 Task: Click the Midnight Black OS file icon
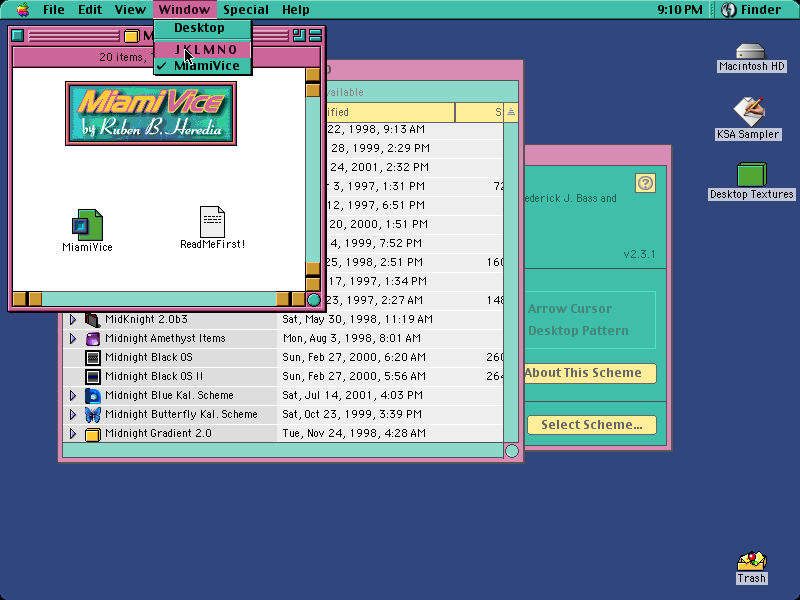click(92, 358)
